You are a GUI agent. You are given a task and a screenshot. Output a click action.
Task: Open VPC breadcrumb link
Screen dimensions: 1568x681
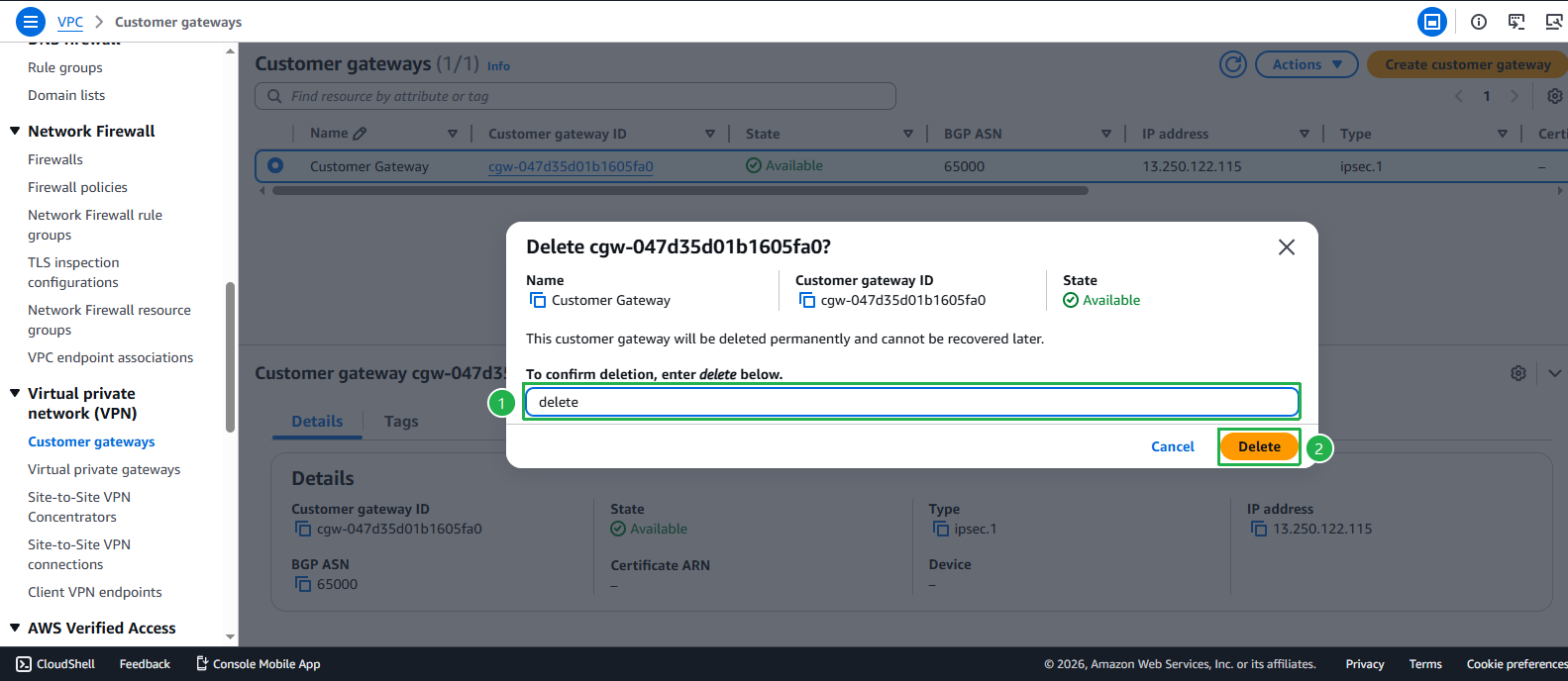(x=70, y=22)
